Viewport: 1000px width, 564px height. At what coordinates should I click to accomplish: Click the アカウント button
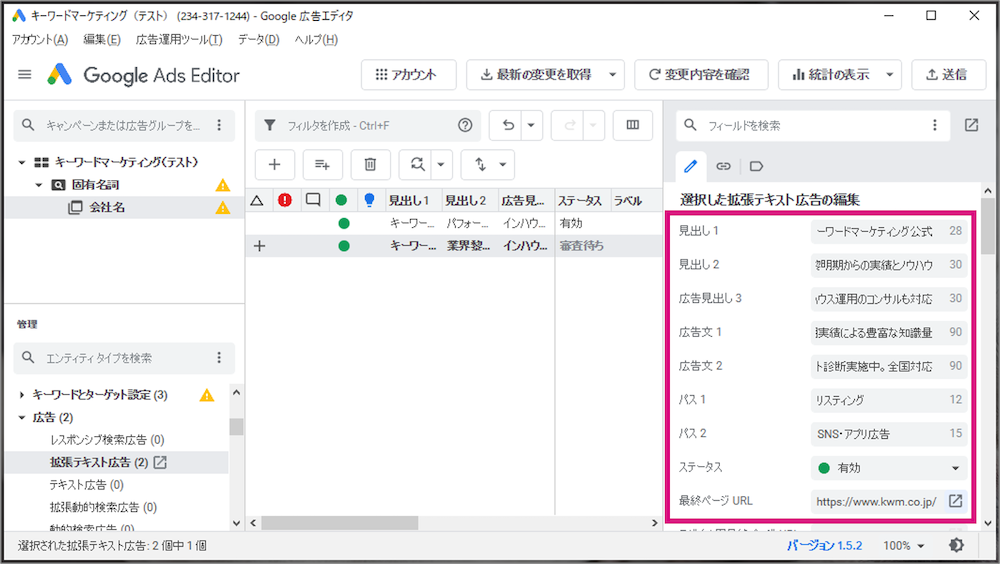(x=409, y=75)
